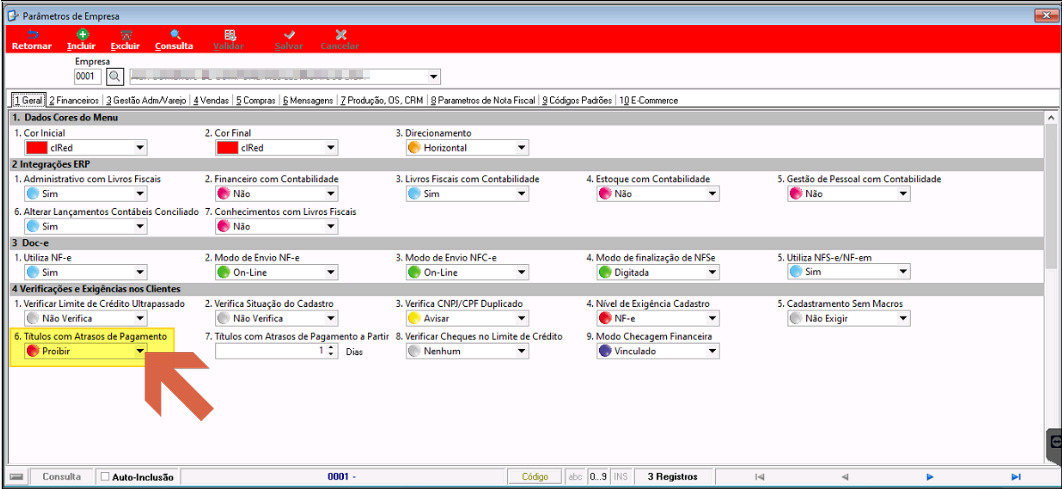The image size is (1062, 489).
Task: Click the Incluir toolbar icon
Action: point(81,35)
